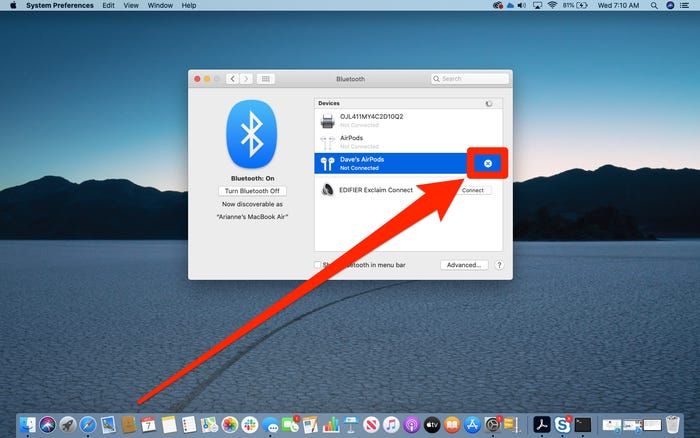Click the Connect button for EDIFIER Exclaim Connect
This screenshot has height=438, width=700.
point(472,190)
